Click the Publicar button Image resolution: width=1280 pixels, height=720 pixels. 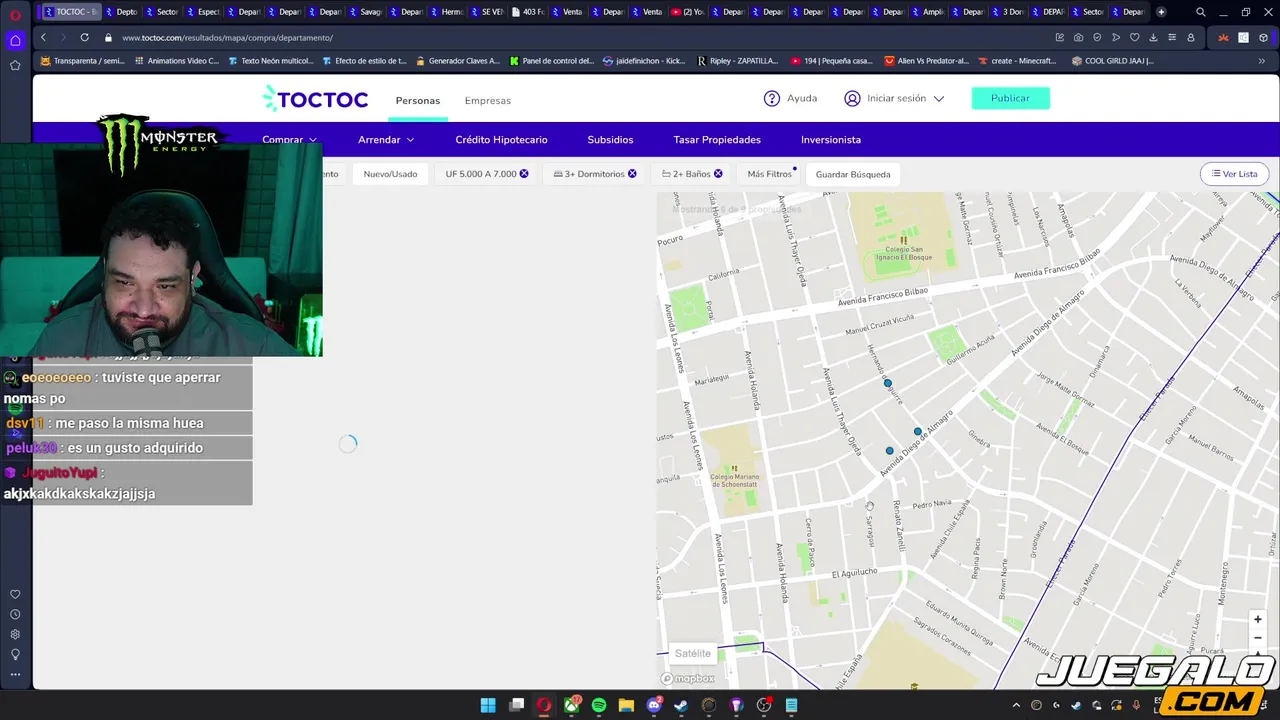[x=1010, y=98]
